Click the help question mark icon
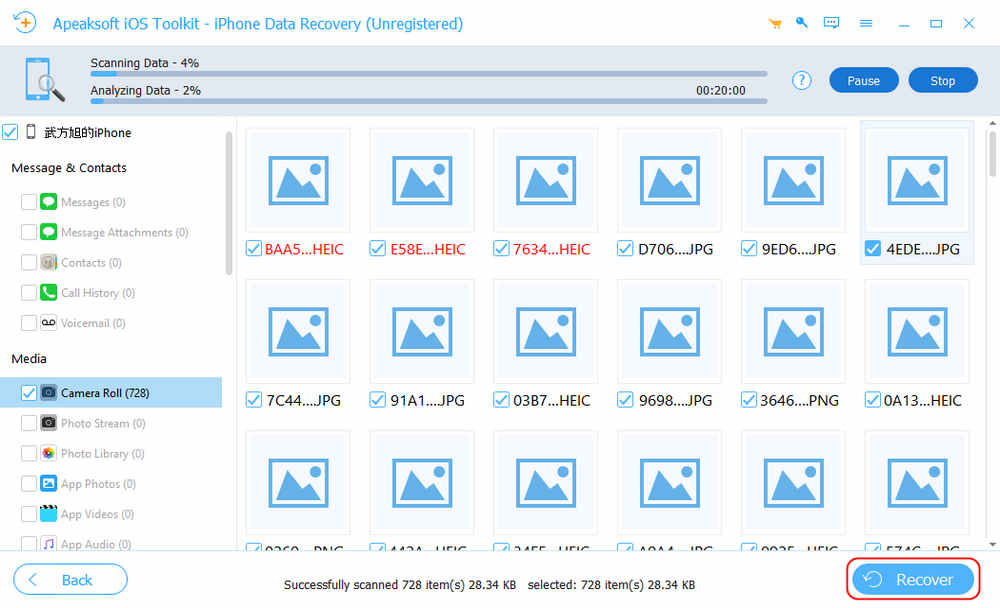The image size is (1000, 608). point(802,80)
